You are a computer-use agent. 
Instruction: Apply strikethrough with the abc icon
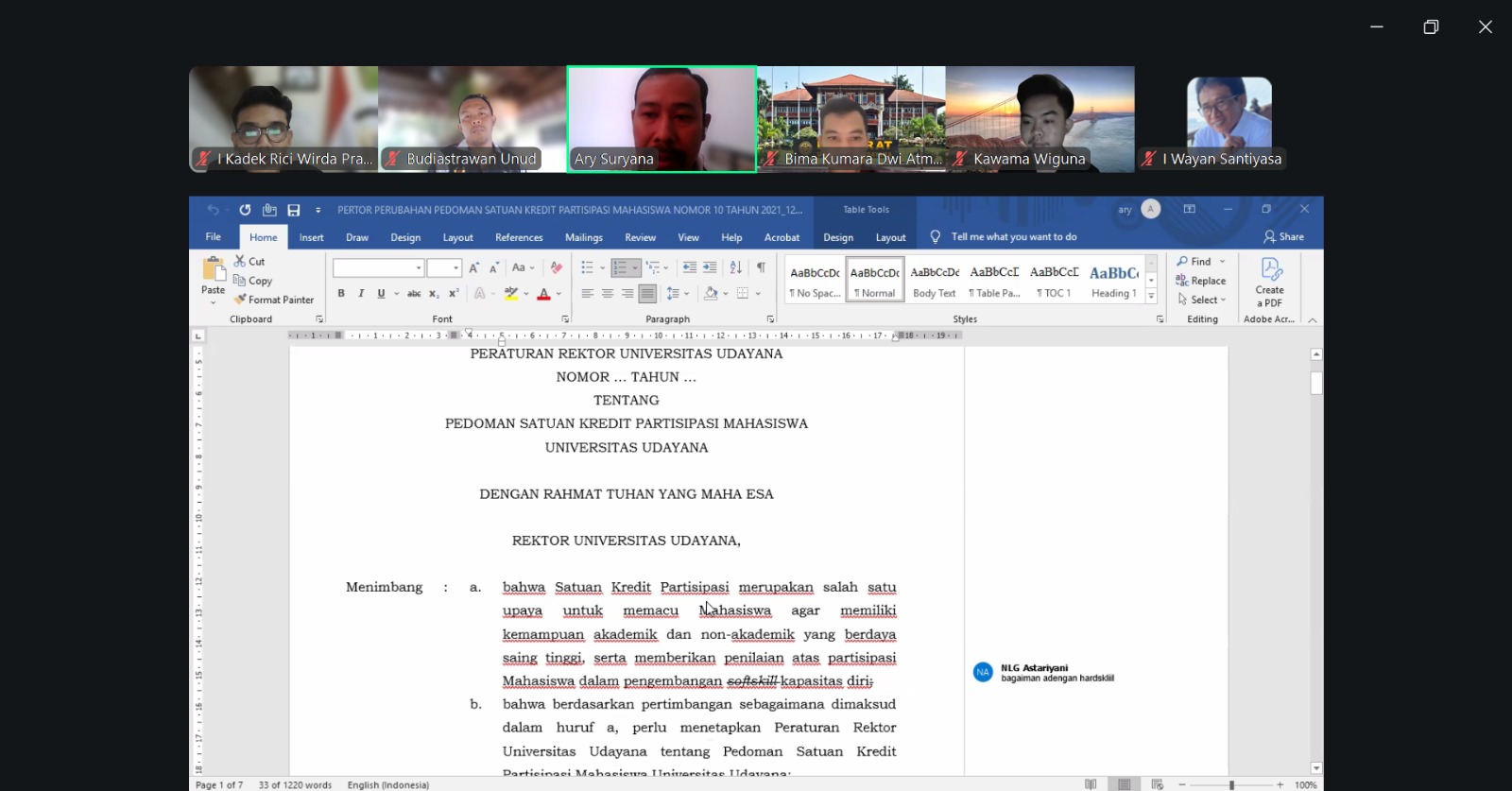pos(414,294)
